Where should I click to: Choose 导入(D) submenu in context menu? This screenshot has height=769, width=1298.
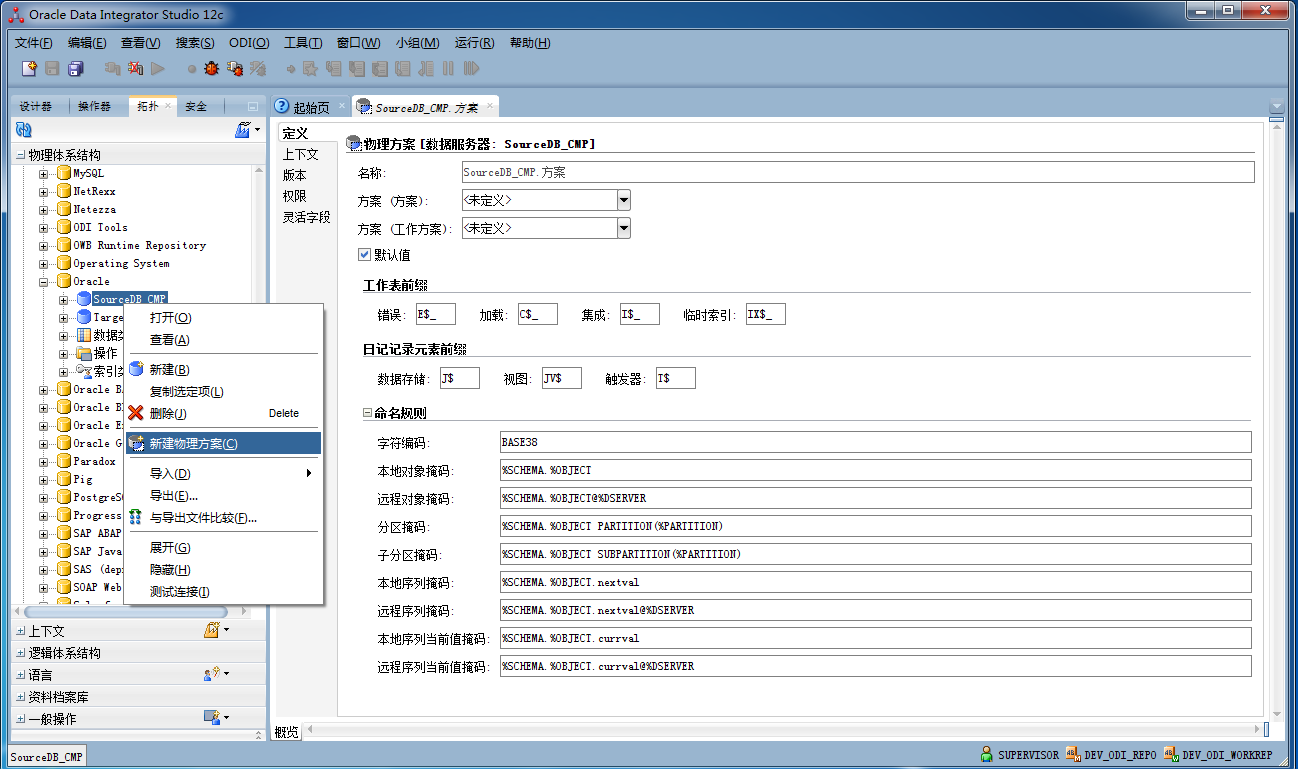[223, 473]
